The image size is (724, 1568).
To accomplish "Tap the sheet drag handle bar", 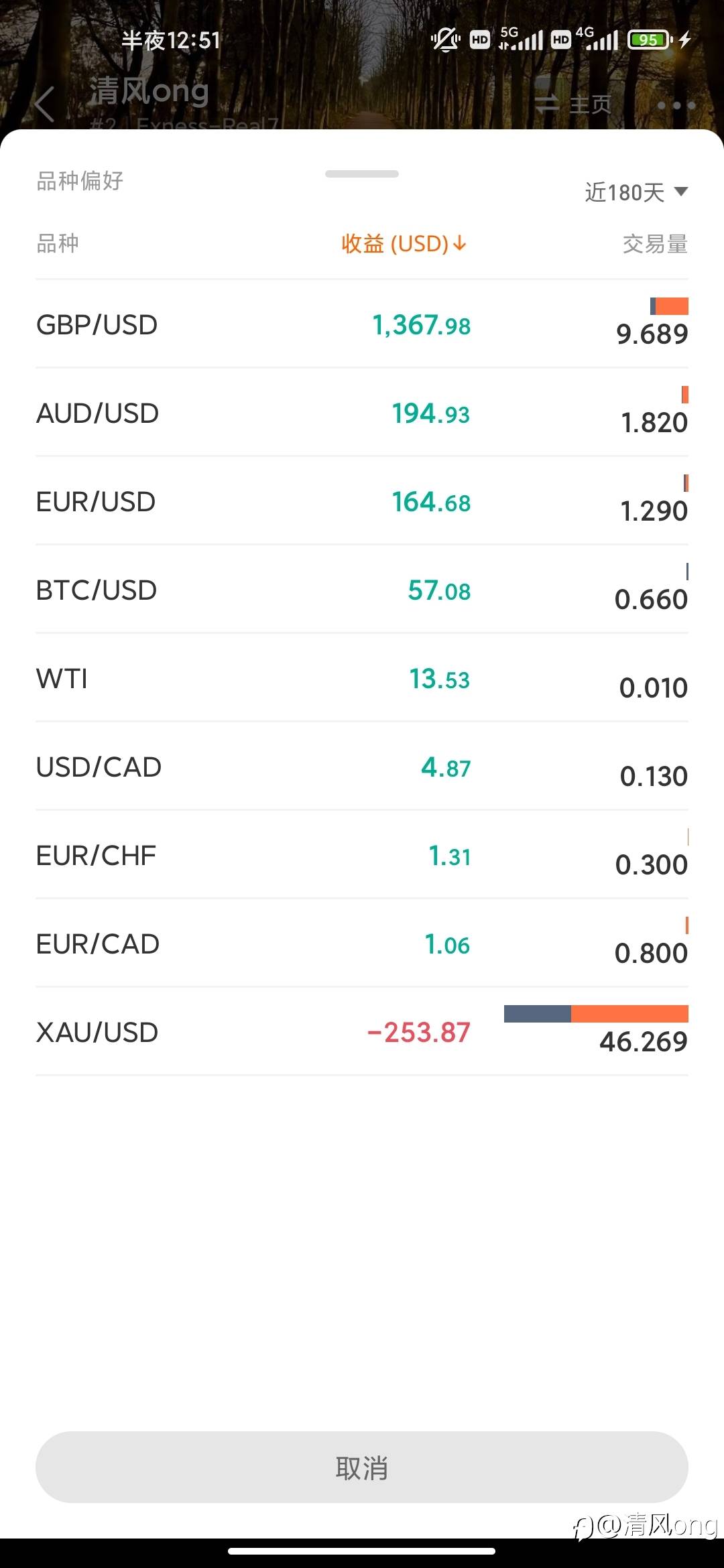I will (x=362, y=174).
